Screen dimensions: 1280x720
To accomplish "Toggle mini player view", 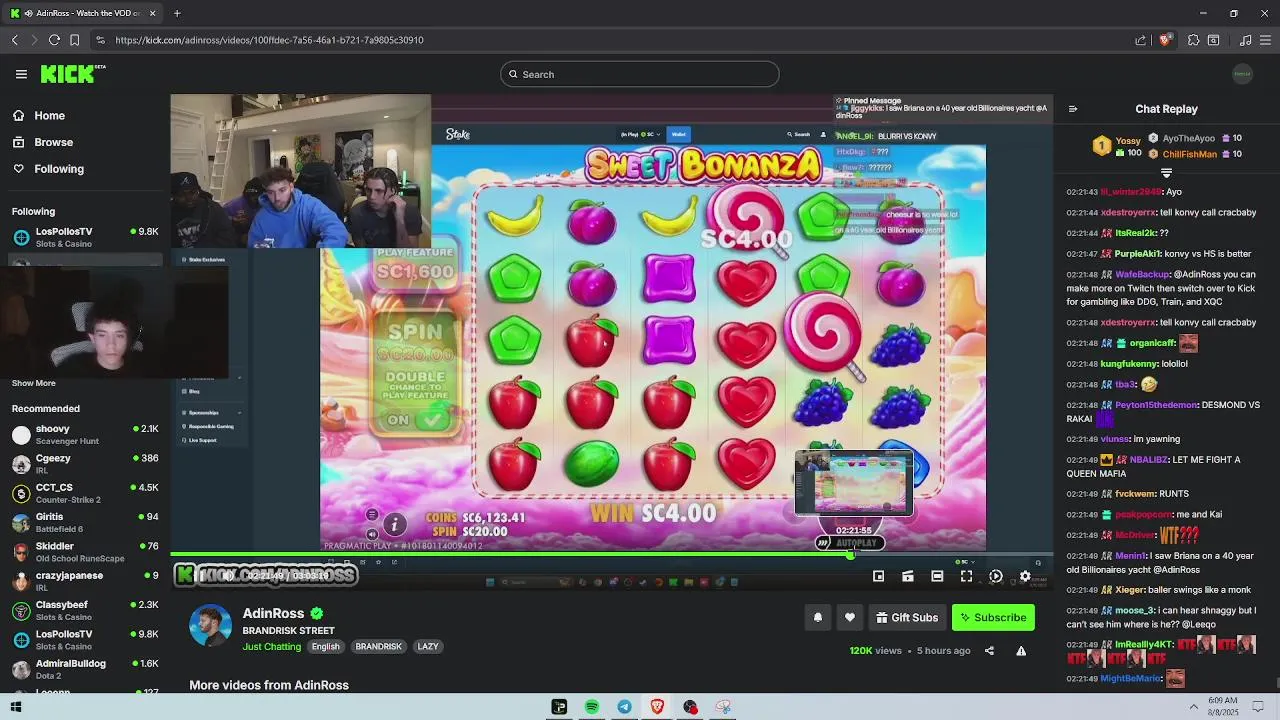I will 908,576.
